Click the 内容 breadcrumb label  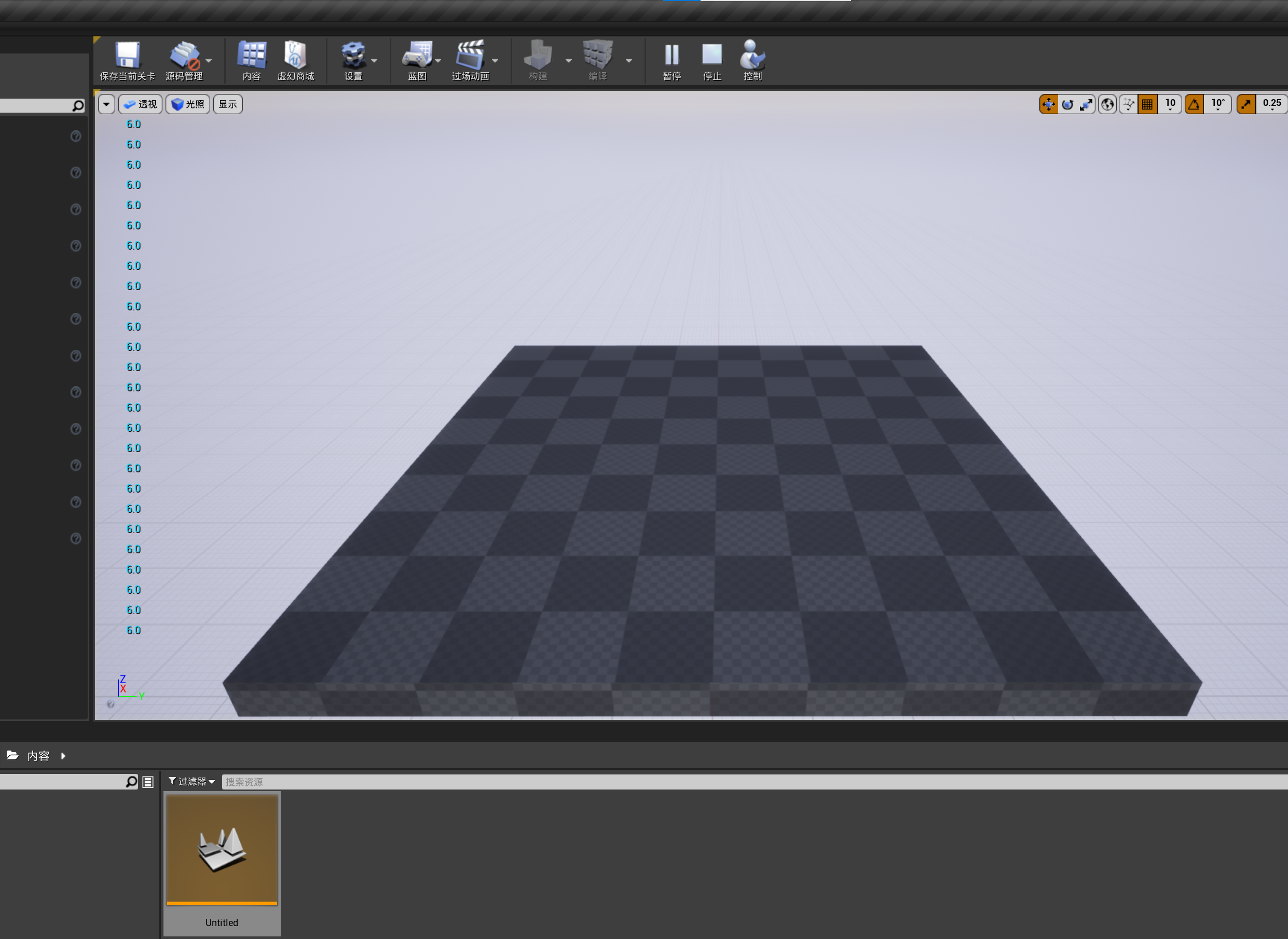[x=38, y=756]
